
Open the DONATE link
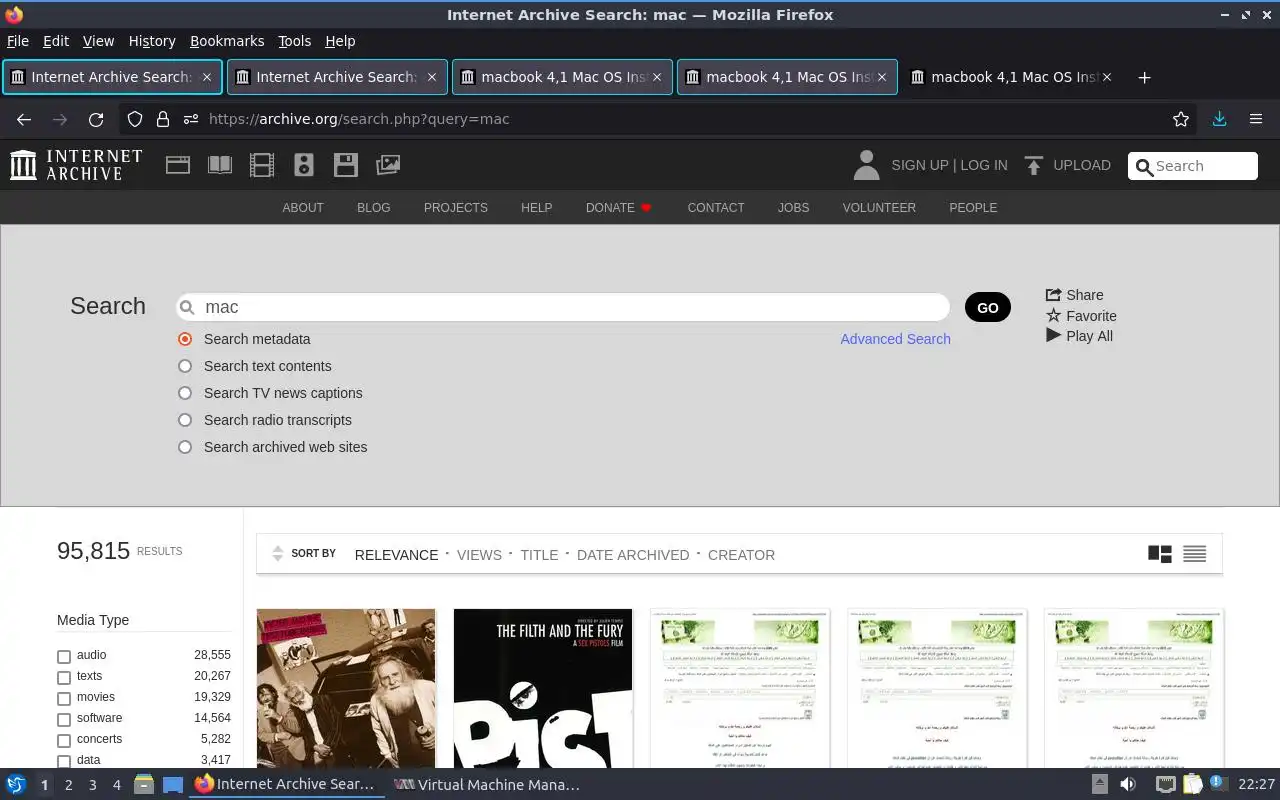click(618, 208)
